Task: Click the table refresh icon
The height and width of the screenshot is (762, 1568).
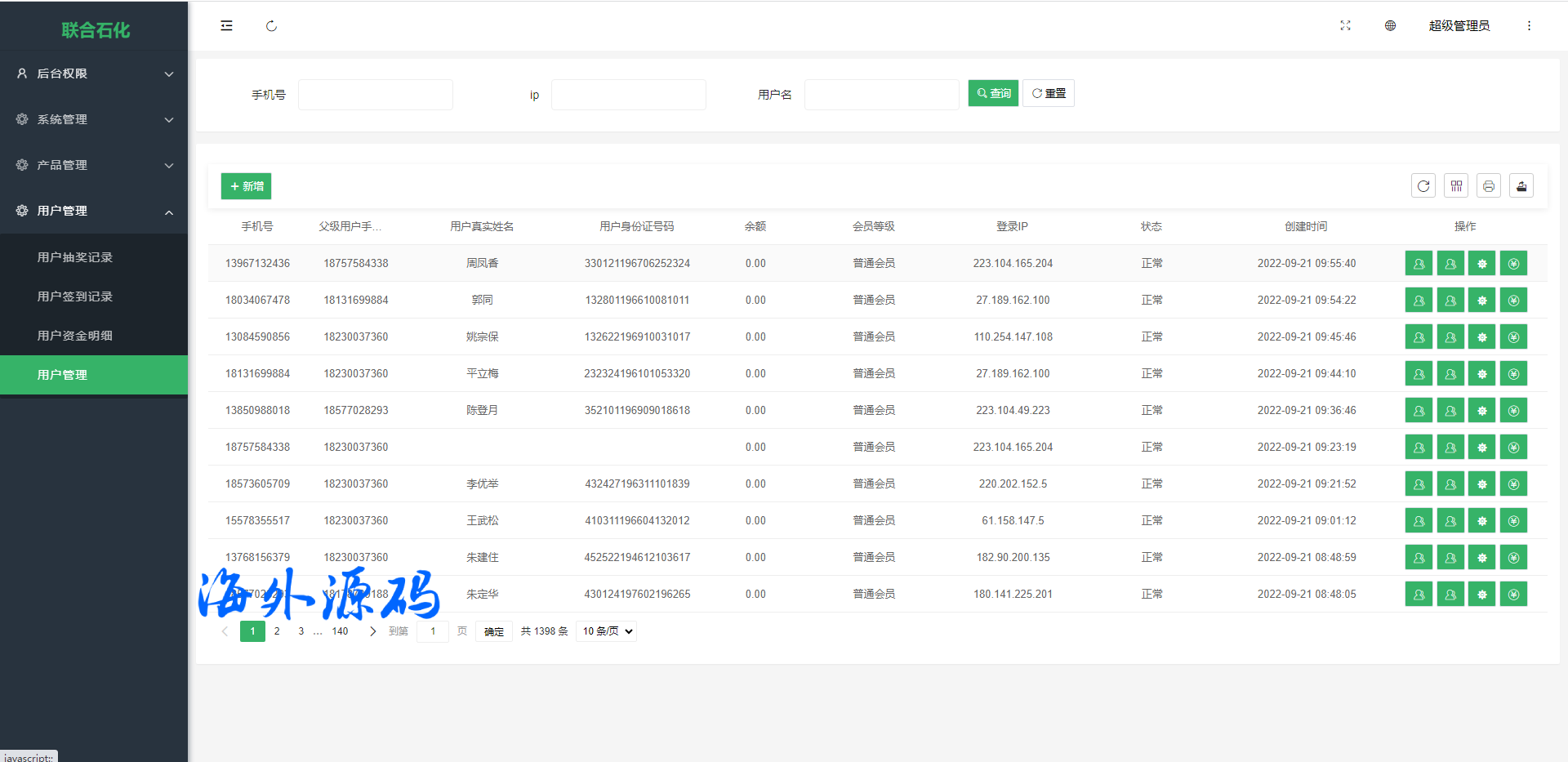Action: pyautogui.click(x=1423, y=186)
